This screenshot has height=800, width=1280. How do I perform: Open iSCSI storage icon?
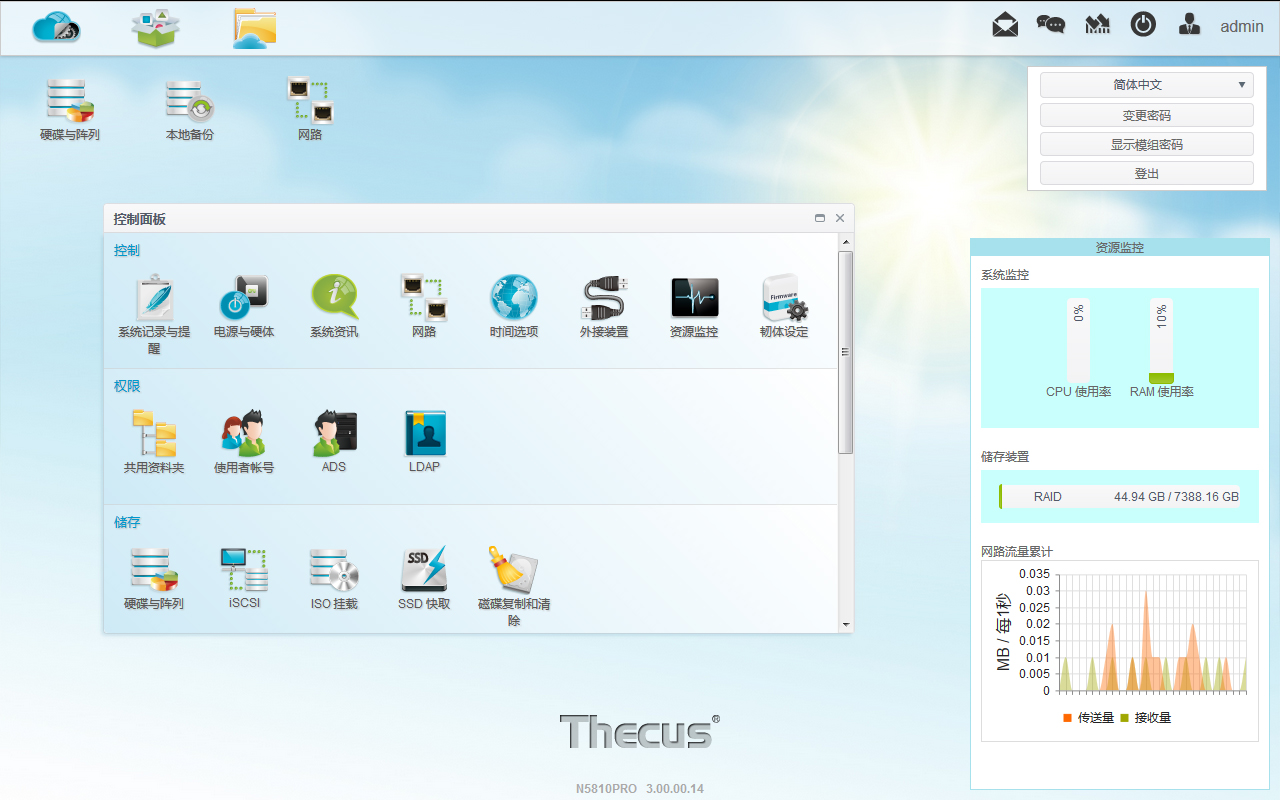pyautogui.click(x=244, y=571)
